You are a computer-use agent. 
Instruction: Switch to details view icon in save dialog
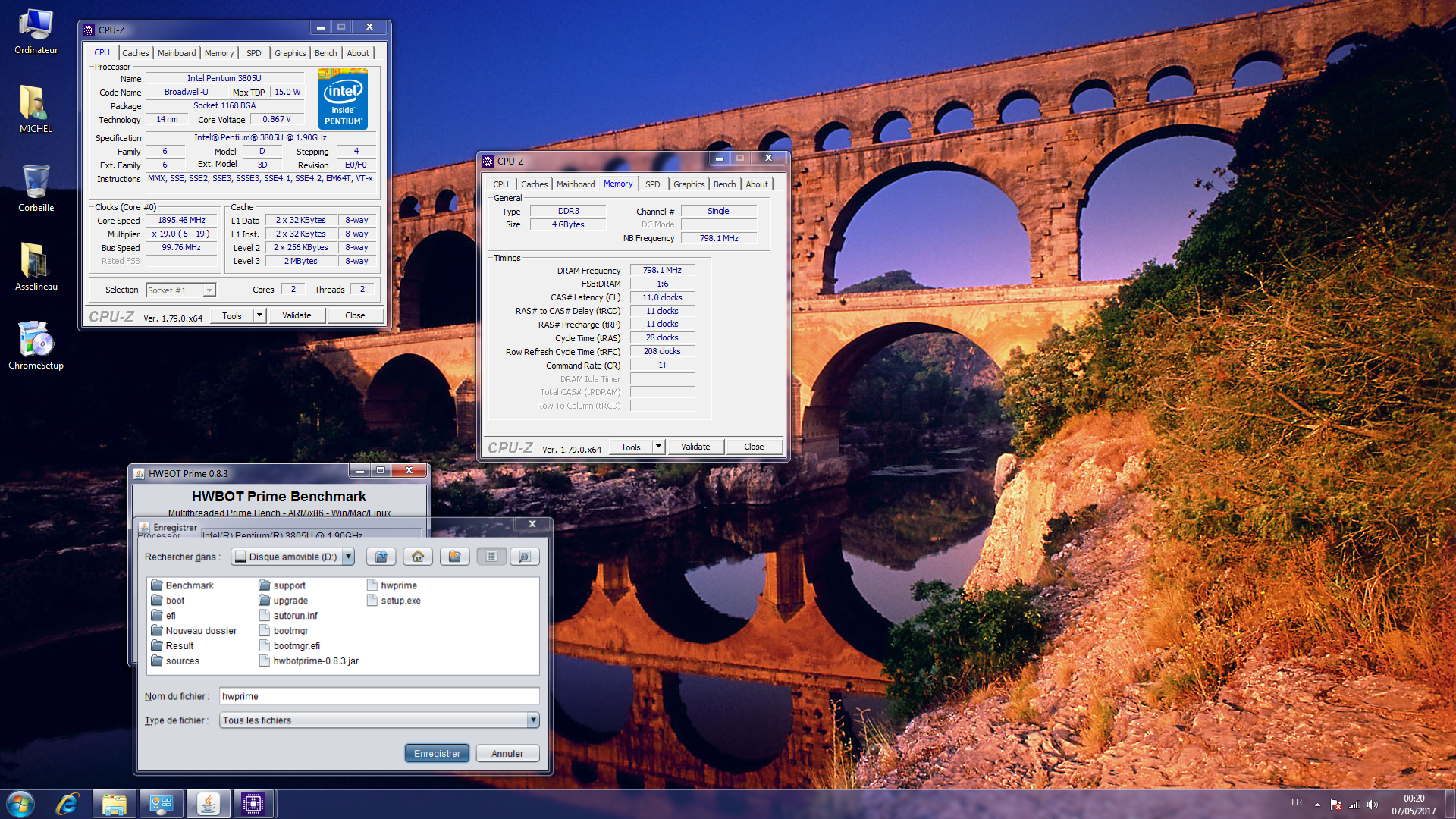pyautogui.click(x=524, y=557)
